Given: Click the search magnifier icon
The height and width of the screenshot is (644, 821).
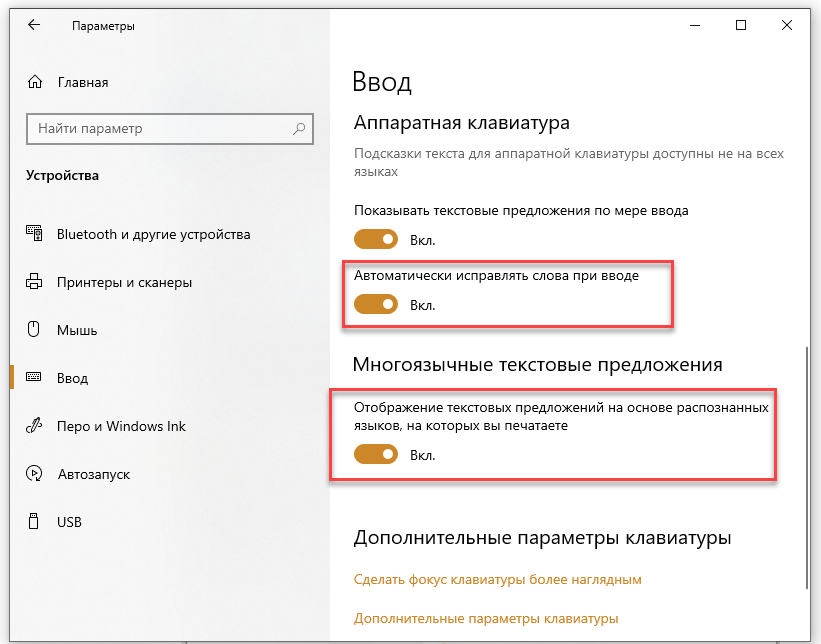Looking at the screenshot, I should (x=299, y=128).
